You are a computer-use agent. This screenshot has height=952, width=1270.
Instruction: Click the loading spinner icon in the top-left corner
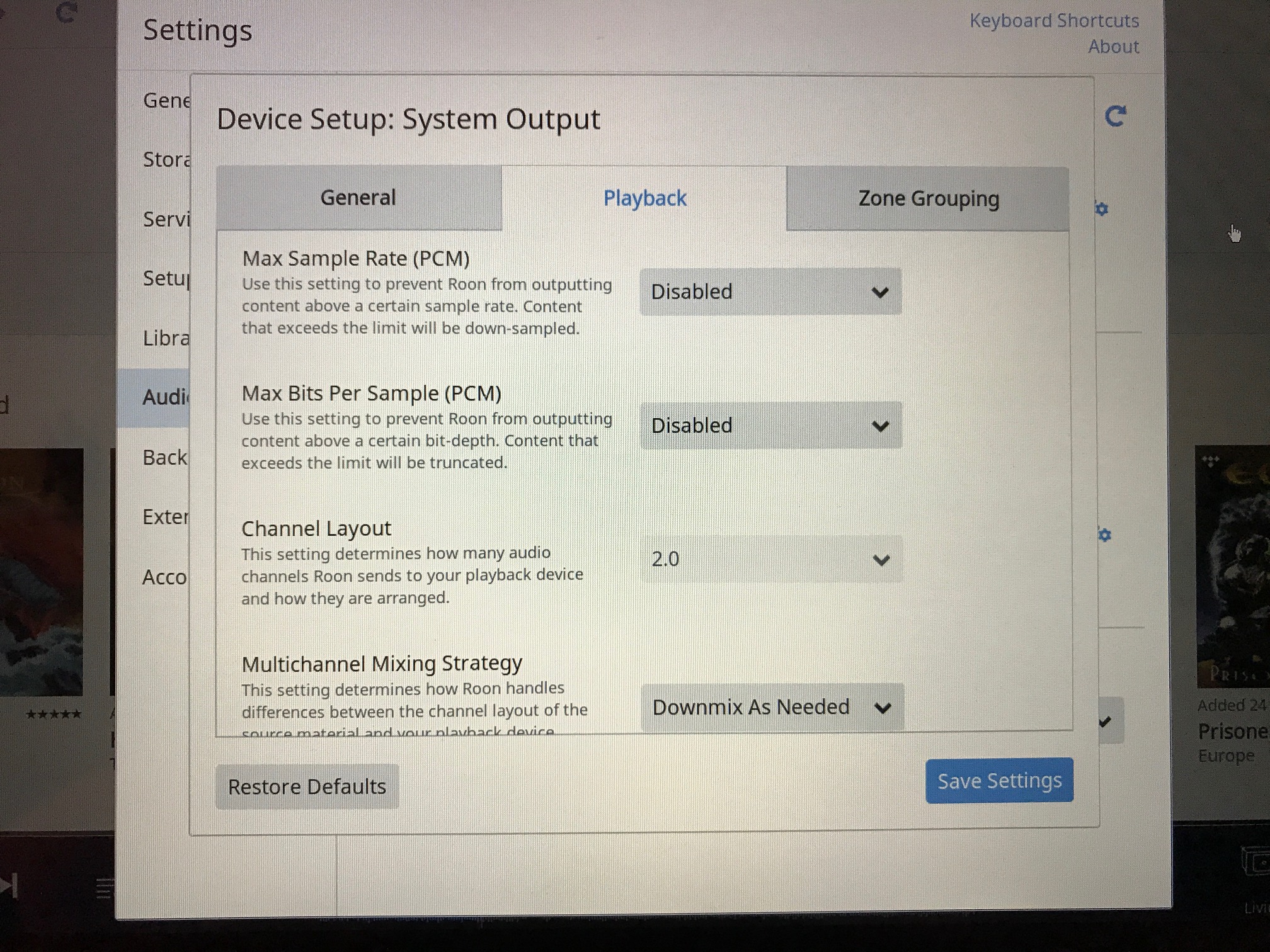(x=66, y=13)
